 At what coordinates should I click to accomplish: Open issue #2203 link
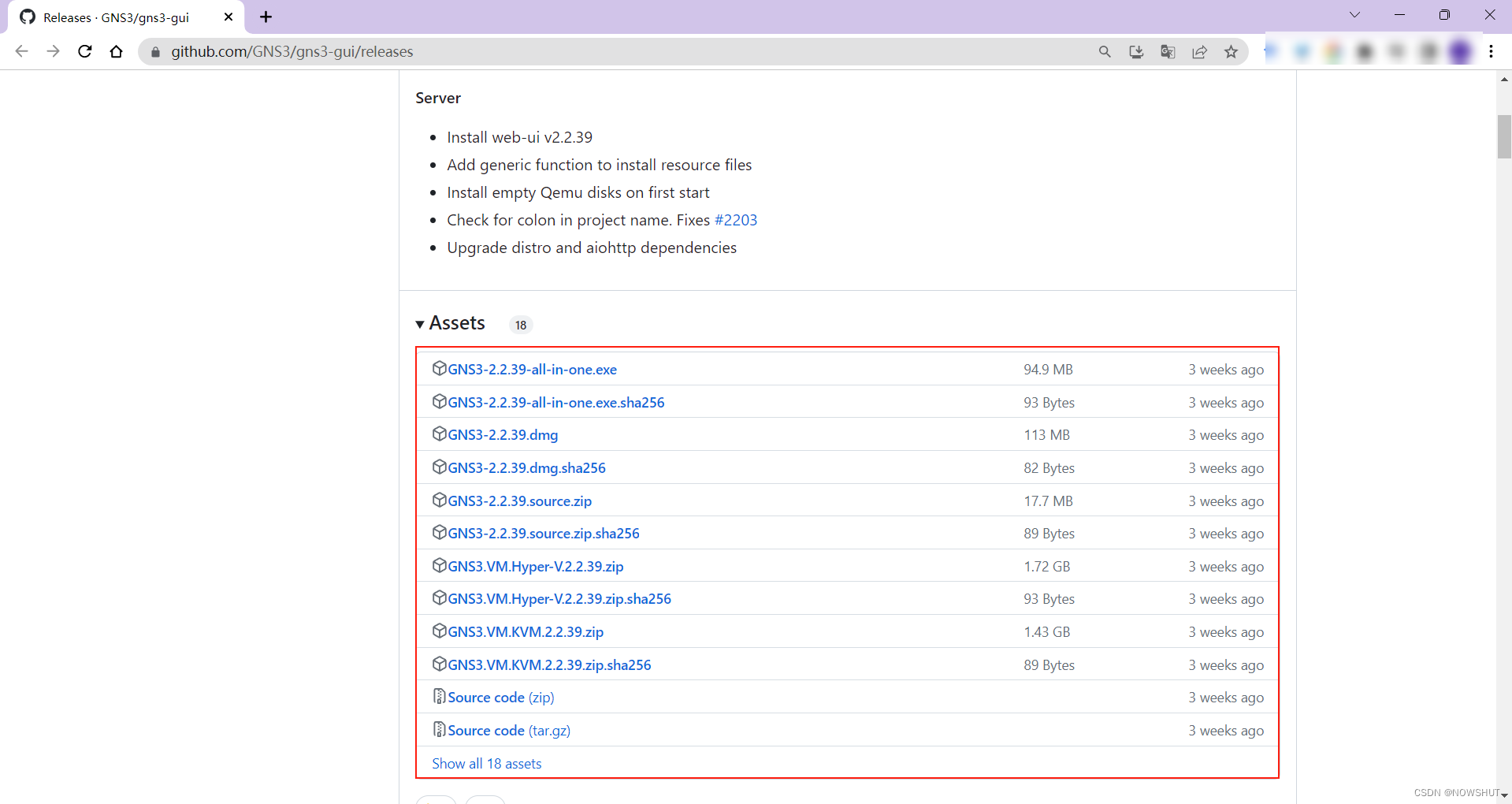736,220
